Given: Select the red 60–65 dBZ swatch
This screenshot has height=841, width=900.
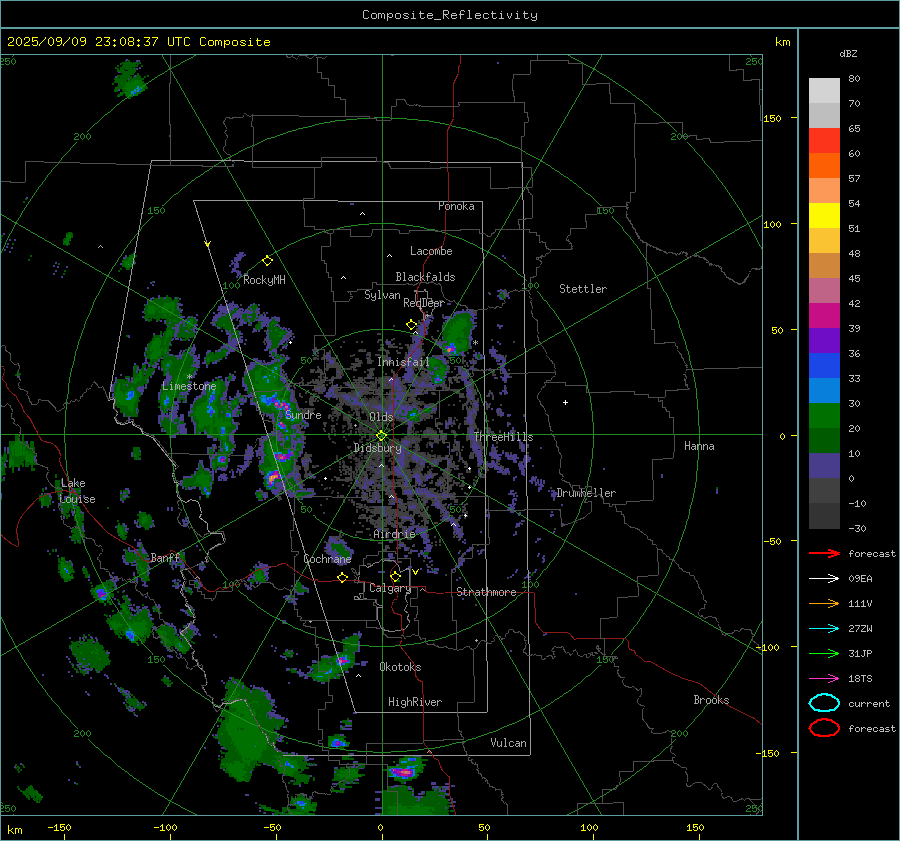Looking at the screenshot, I should click(824, 141).
